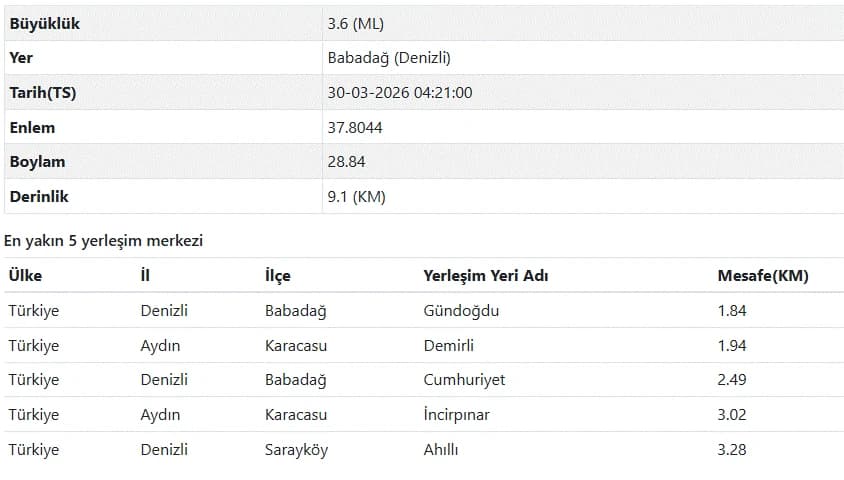Select the İncirpınar settlement row

(x=424, y=414)
